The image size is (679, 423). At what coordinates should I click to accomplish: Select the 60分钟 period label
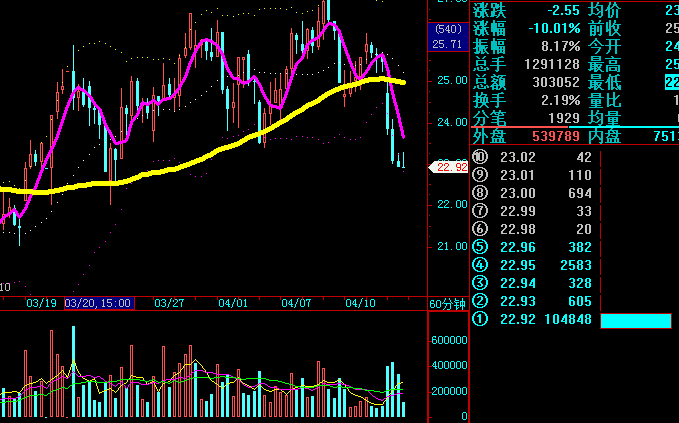(x=447, y=304)
